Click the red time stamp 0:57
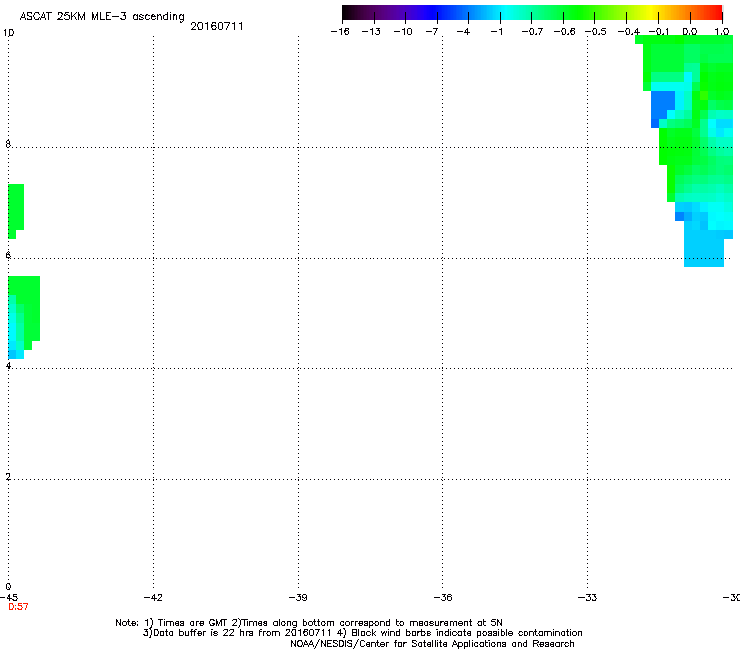Screen dimensions: 740x650 click(x=18, y=607)
